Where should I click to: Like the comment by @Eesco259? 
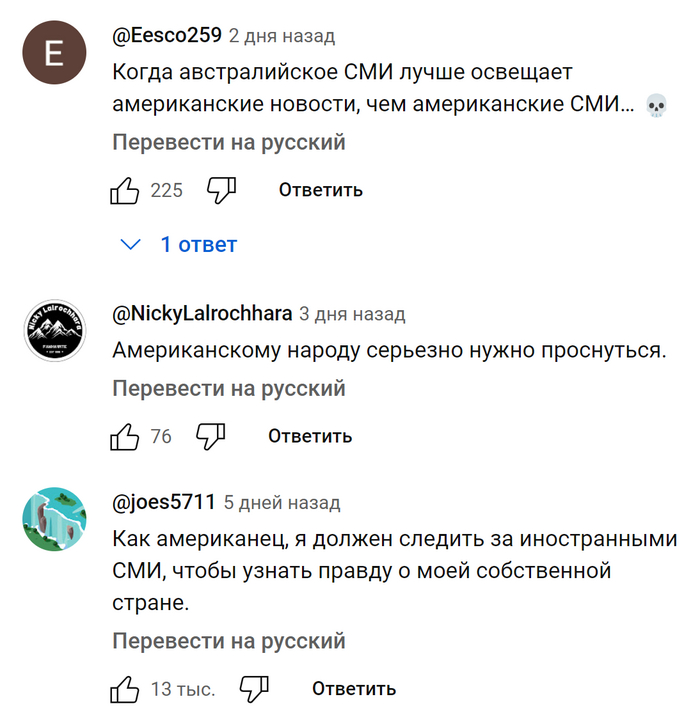click(x=124, y=190)
